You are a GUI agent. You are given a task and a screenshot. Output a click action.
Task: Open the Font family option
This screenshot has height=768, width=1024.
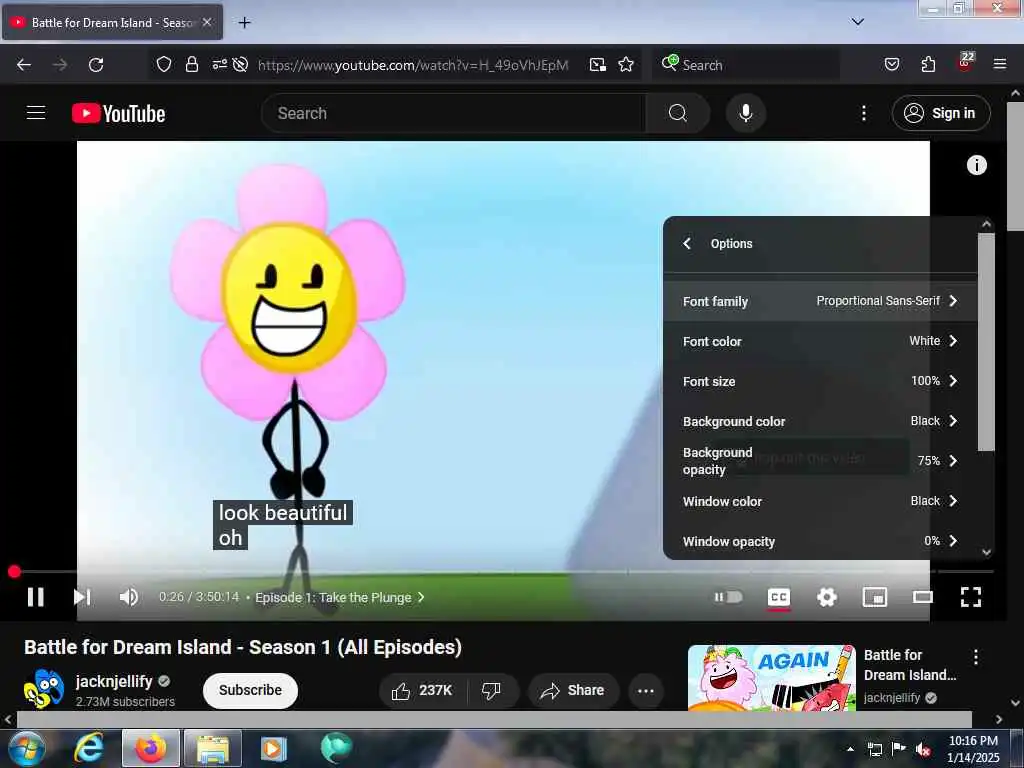[820, 301]
